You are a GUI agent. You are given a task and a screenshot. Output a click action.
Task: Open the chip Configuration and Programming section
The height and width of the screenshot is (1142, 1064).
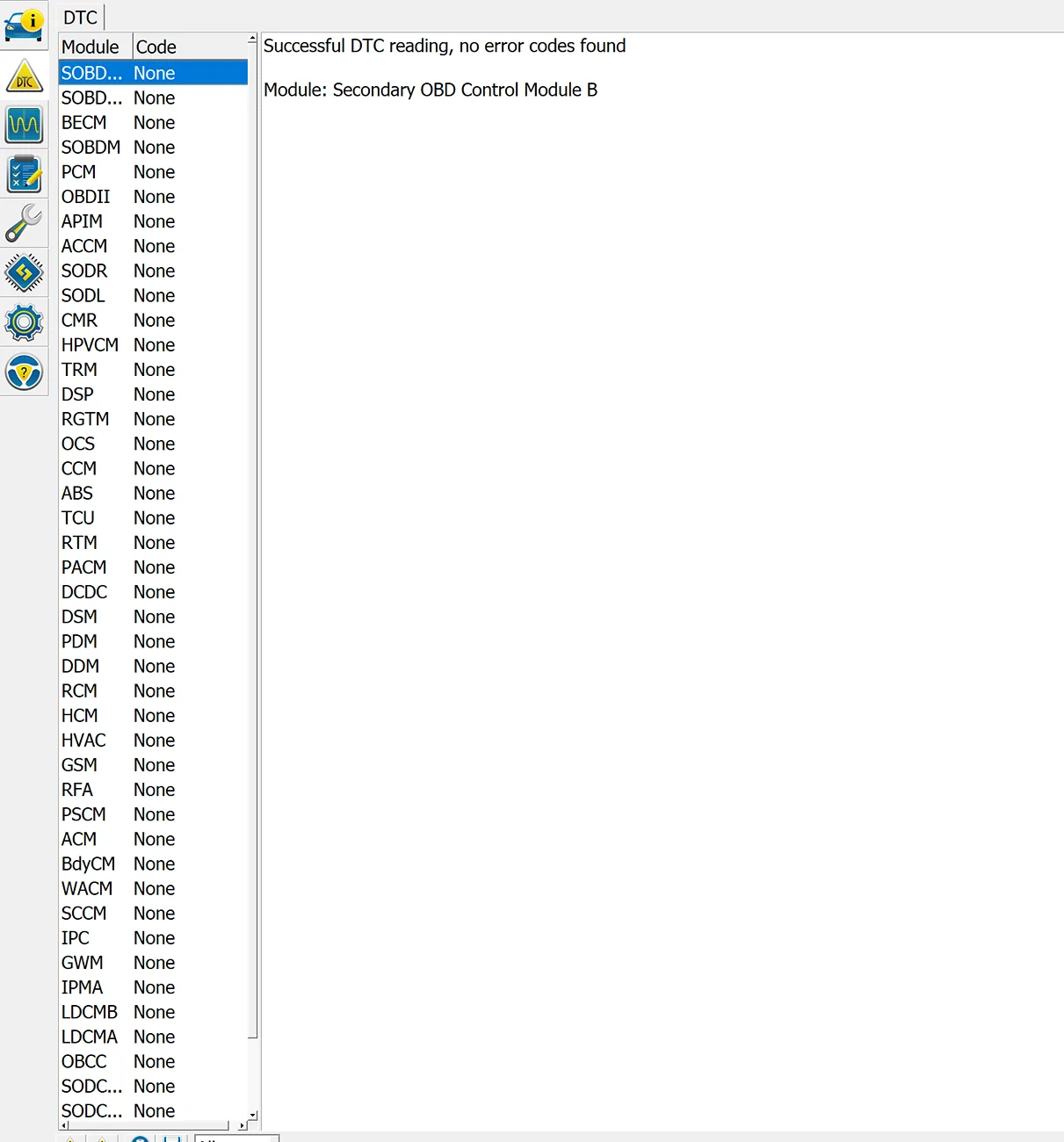pyautogui.click(x=24, y=273)
